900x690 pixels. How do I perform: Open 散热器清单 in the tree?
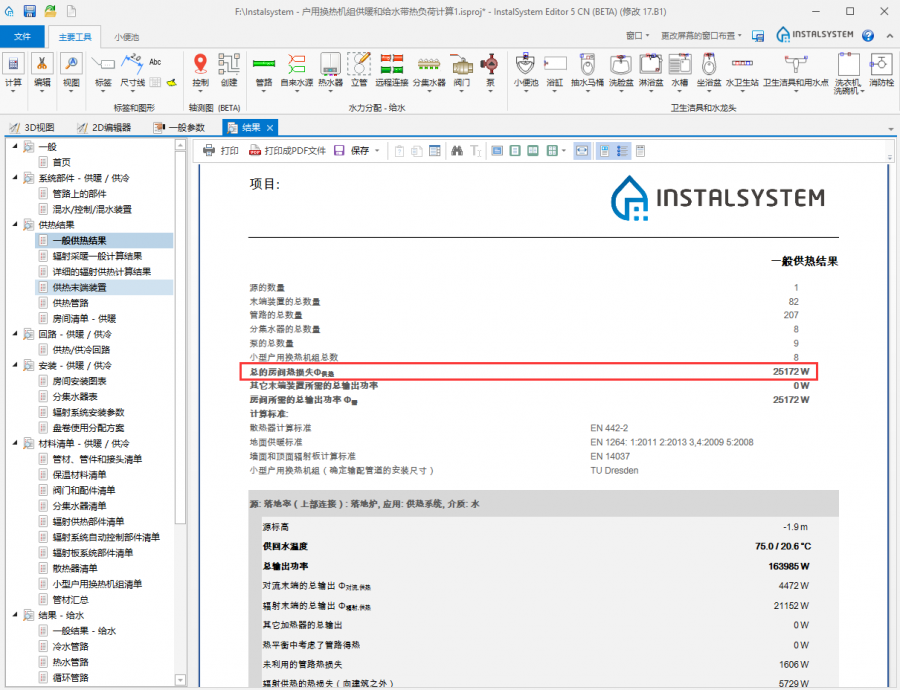(x=77, y=568)
